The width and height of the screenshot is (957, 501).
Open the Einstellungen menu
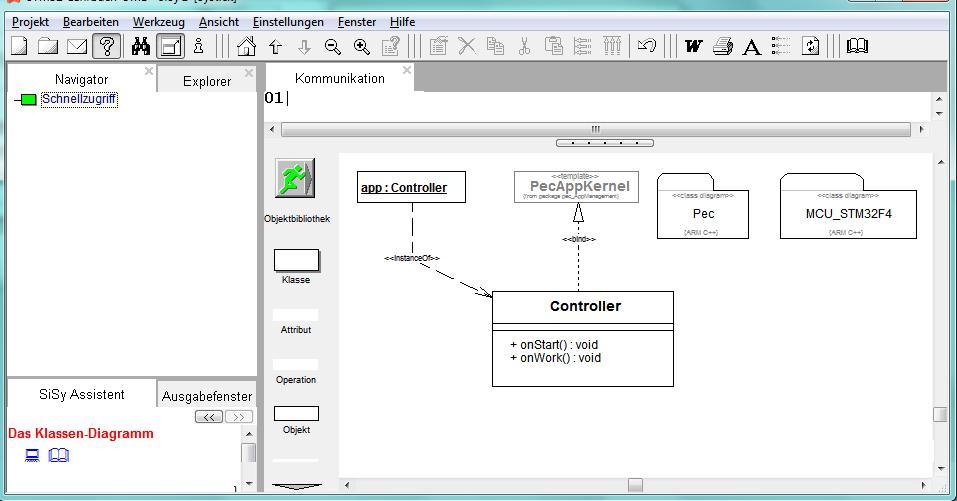(x=288, y=22)
